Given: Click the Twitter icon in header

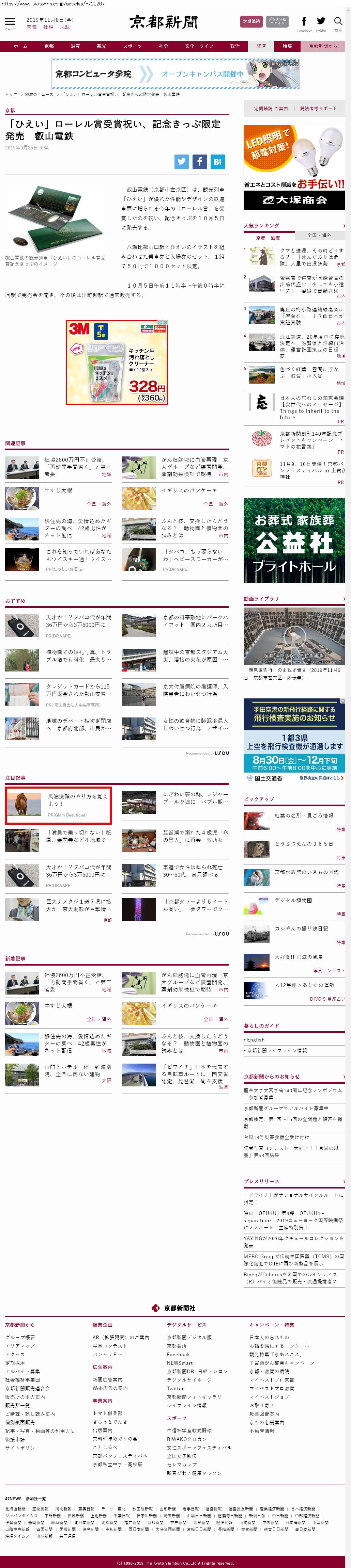Looking at the screenshot, I should point(321,21).
